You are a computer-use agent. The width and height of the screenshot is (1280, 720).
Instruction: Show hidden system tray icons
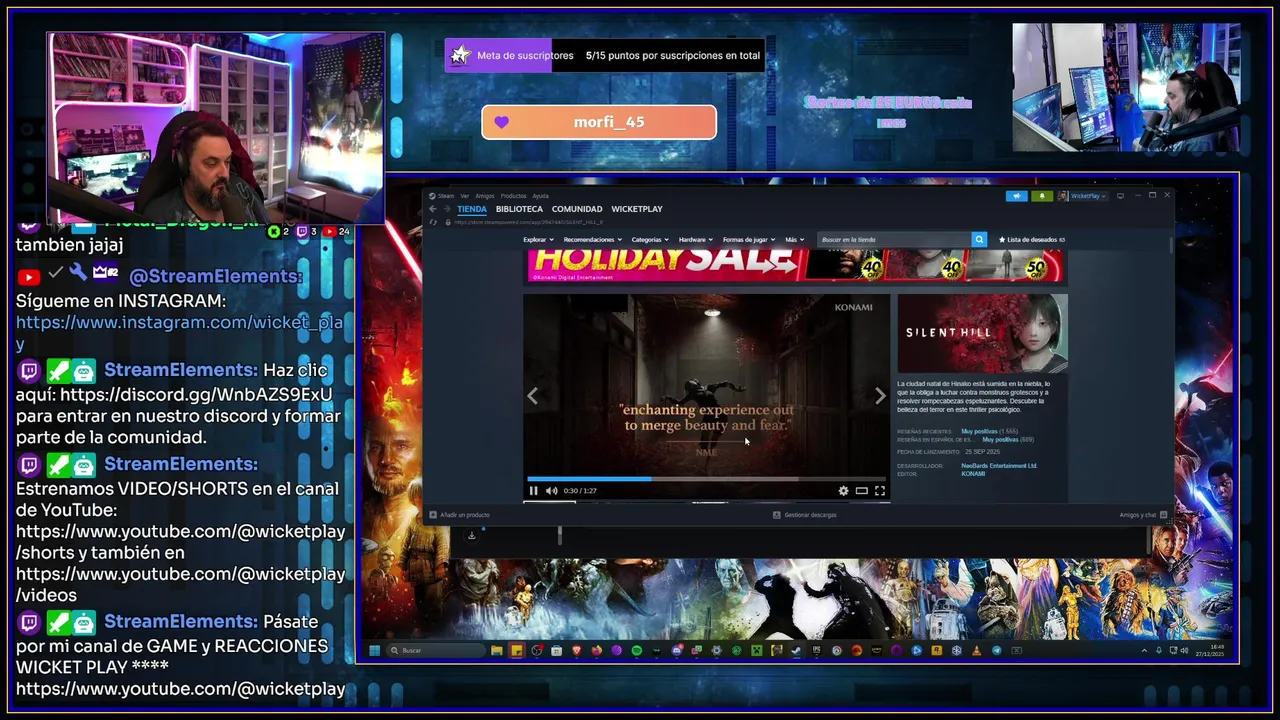click(x=1144, y=650)
